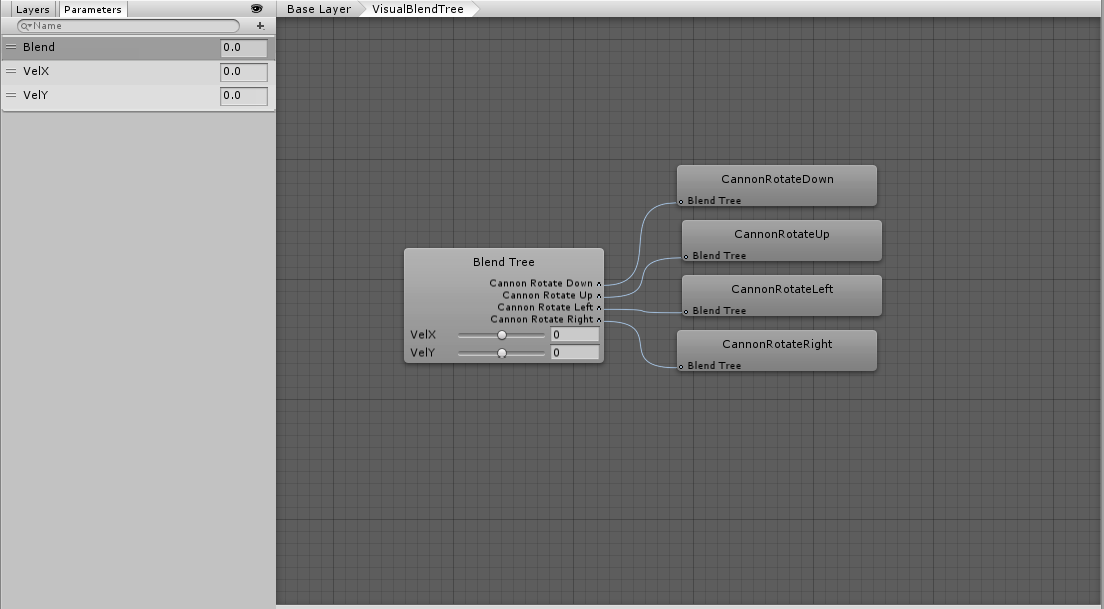Toggle the eye icon above the Parameters list
The image size is (1104, 609).
point(256,8)
